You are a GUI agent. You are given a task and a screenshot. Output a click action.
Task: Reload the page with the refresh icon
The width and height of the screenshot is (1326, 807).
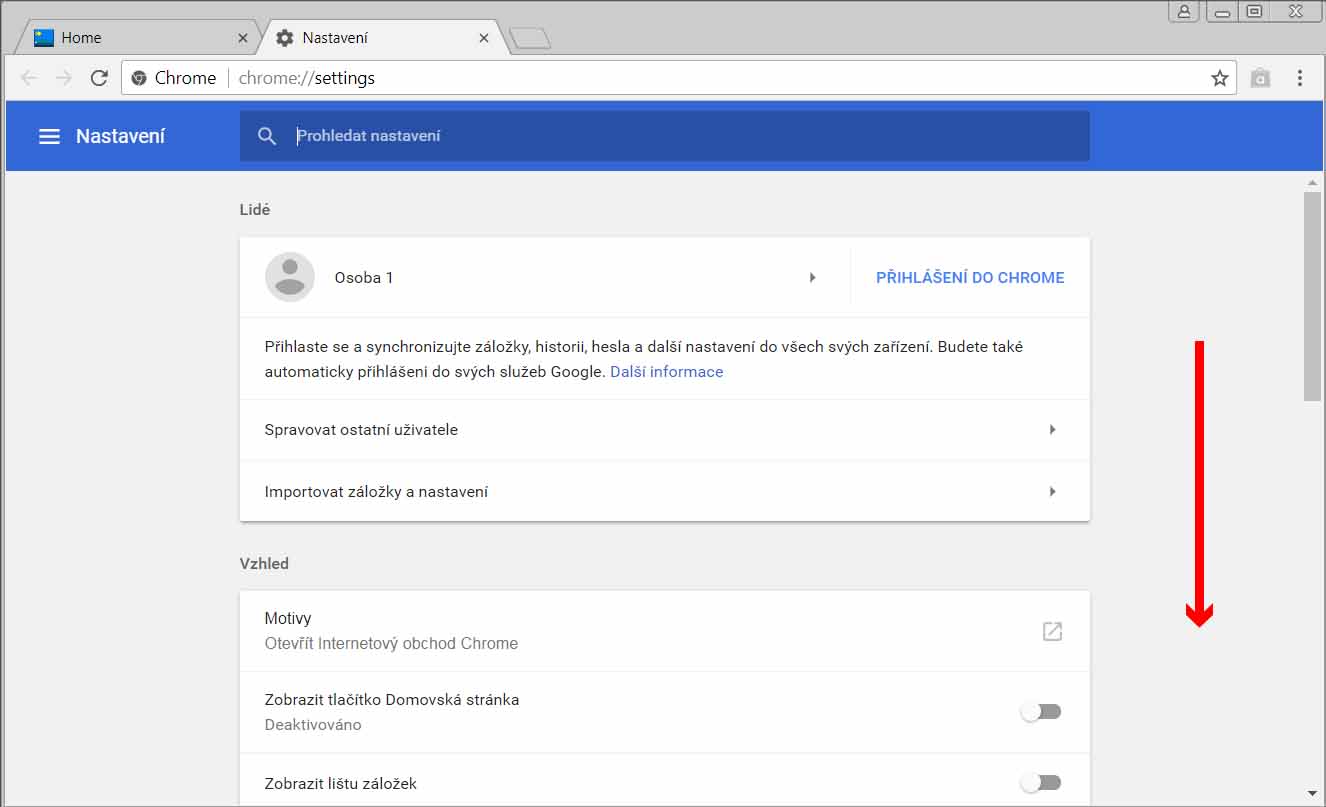tap(99, 78)
